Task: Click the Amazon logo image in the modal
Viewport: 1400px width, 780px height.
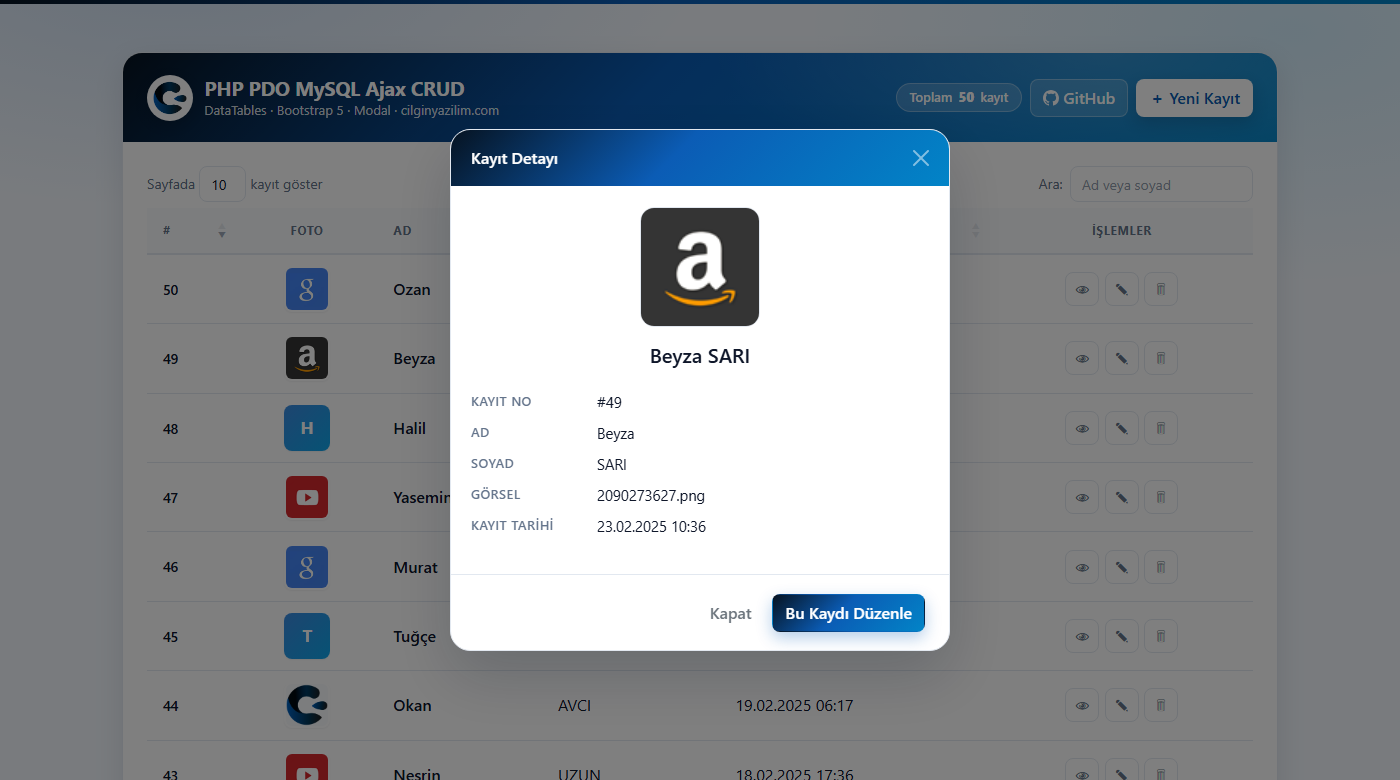Action: click(x=700, y=267)
